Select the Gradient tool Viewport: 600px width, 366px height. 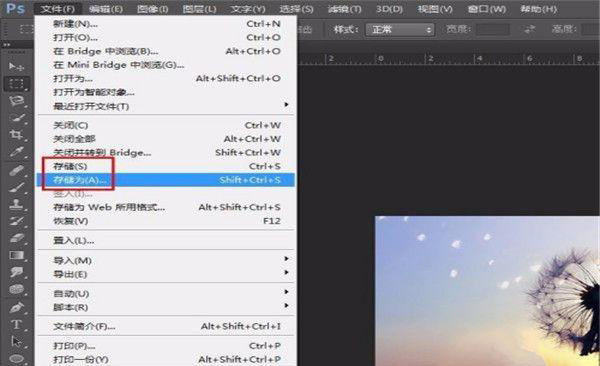(16, 255)
